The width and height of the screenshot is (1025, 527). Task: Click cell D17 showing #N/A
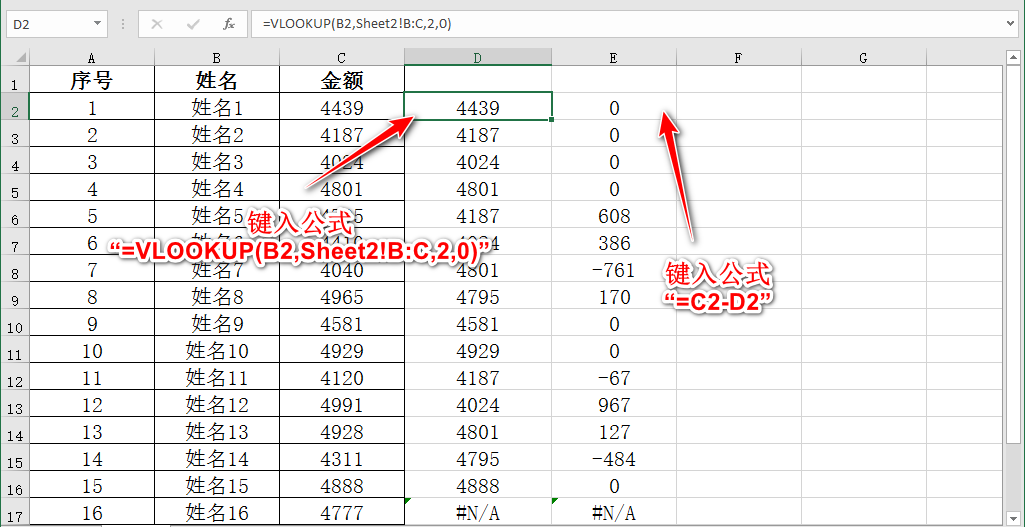pyautogui.click(x=478, y=513)
